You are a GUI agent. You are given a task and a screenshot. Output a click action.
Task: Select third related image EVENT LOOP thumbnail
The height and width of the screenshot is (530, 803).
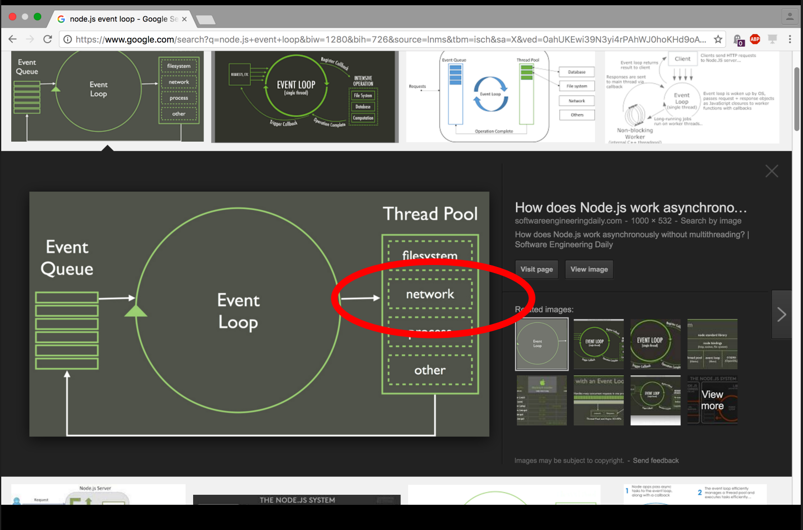click(x=656, y=344)
